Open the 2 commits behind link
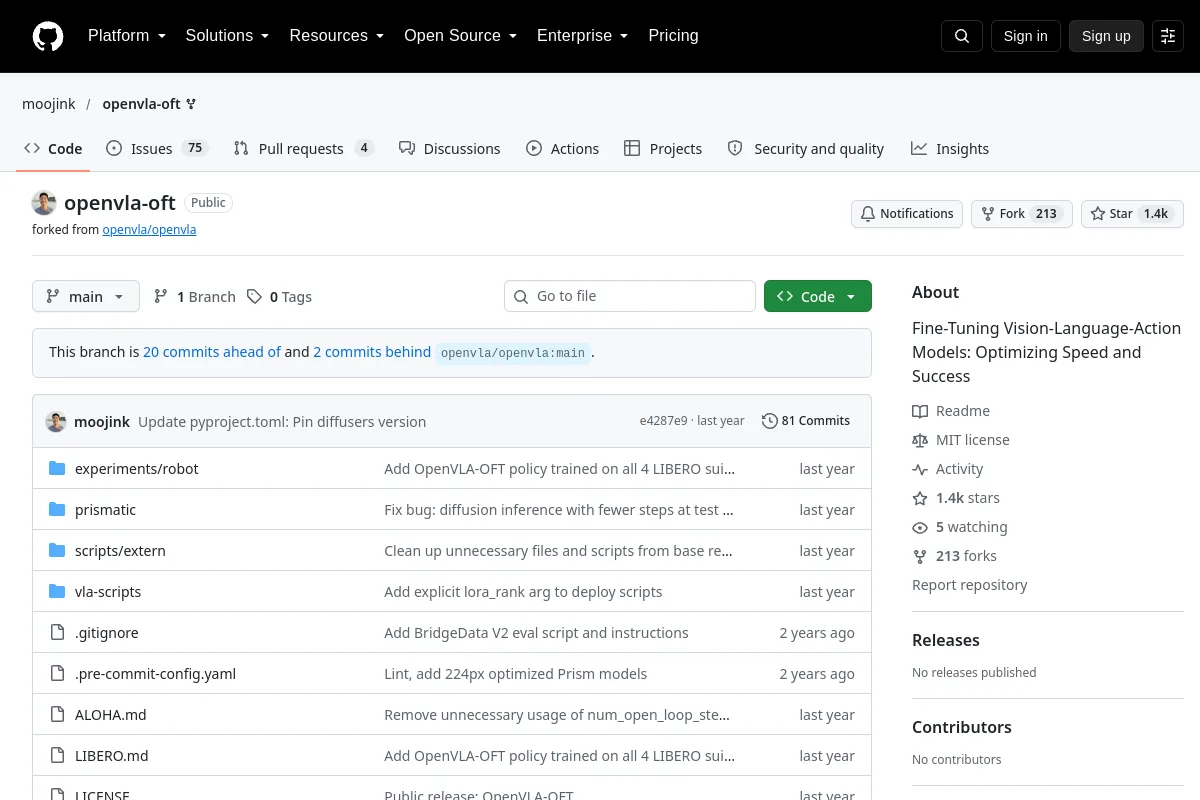 (x=372, y=352)
